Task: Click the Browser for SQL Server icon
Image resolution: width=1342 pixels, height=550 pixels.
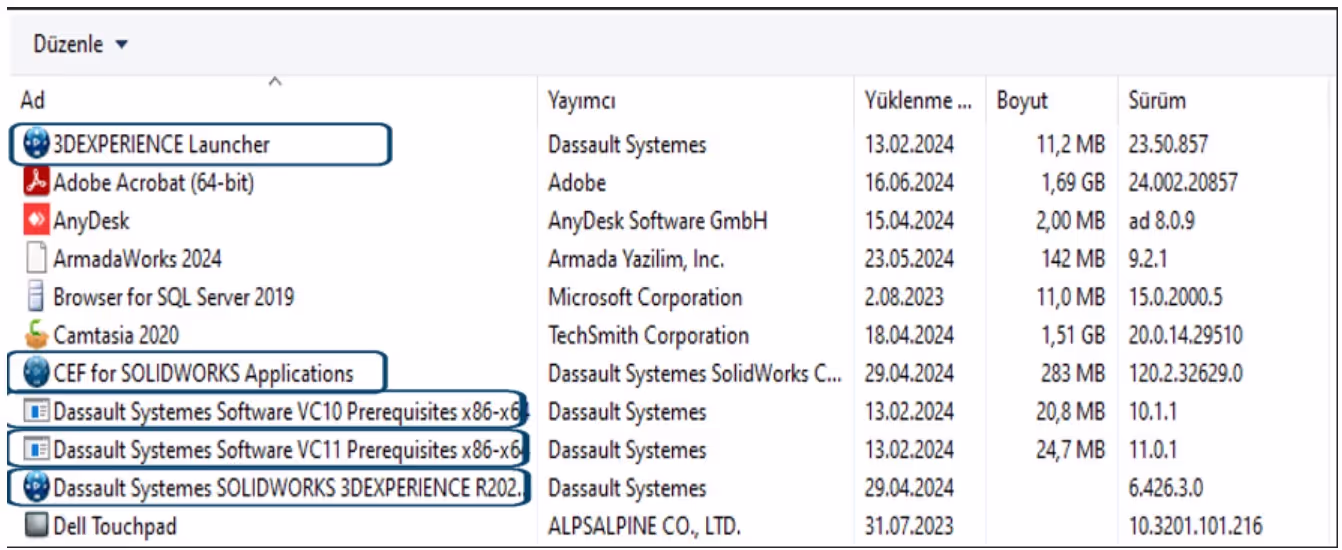Action: 36,296
